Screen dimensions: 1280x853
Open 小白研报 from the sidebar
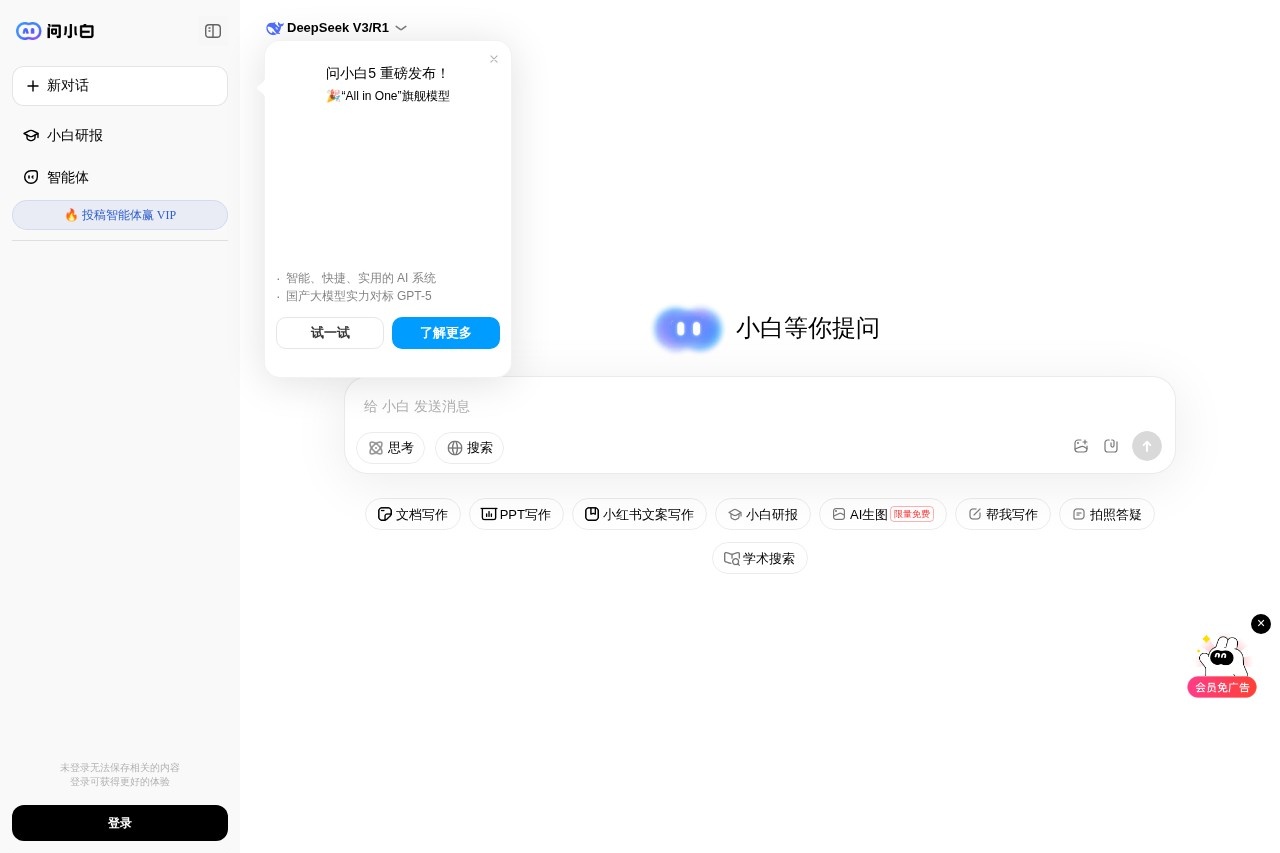coord(75,135)
